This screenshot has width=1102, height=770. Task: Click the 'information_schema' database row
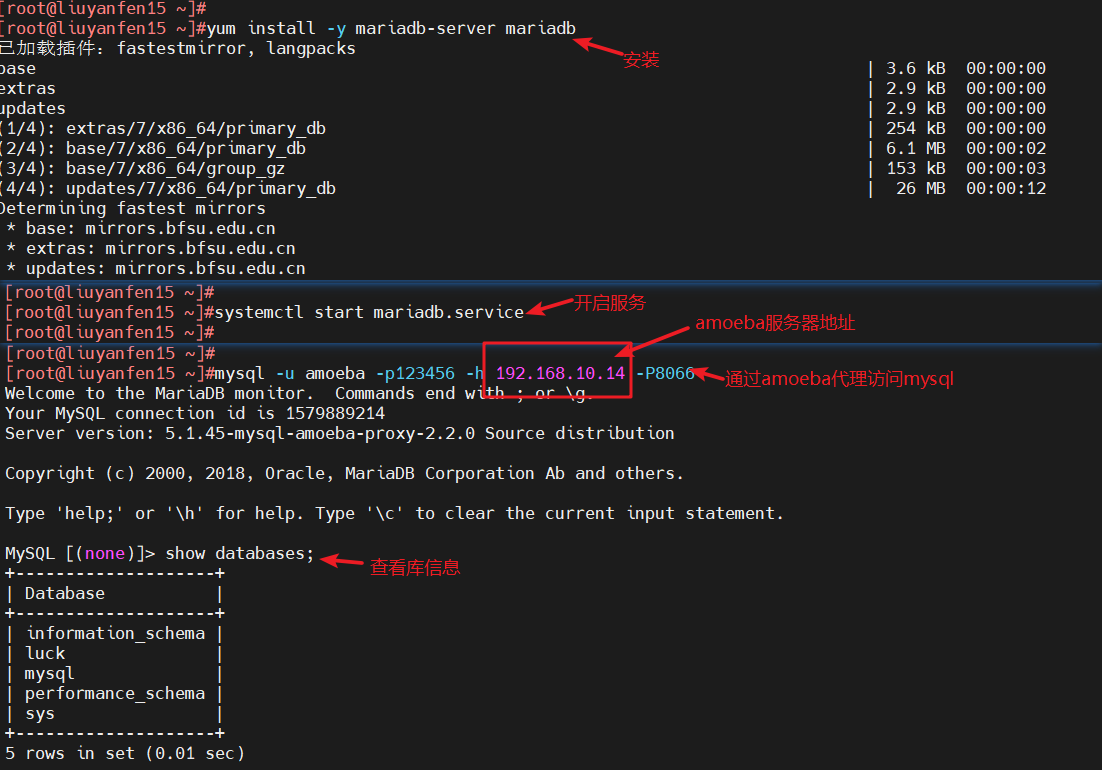[x=116, y=634]
